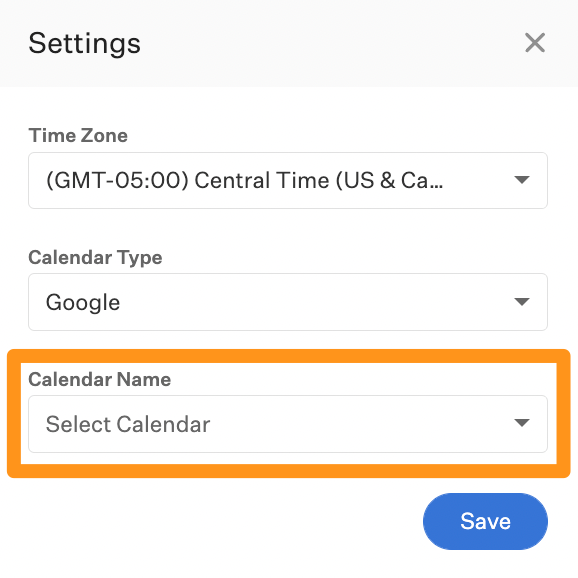The image size is (578, 578).
Task: Click the Calendar Type dropdown arrow
Action: point(522,302)
